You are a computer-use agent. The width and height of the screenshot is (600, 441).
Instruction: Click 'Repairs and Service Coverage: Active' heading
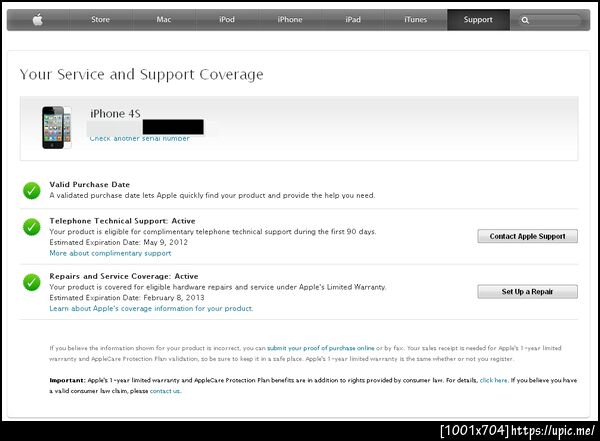[x=124, y=276]
